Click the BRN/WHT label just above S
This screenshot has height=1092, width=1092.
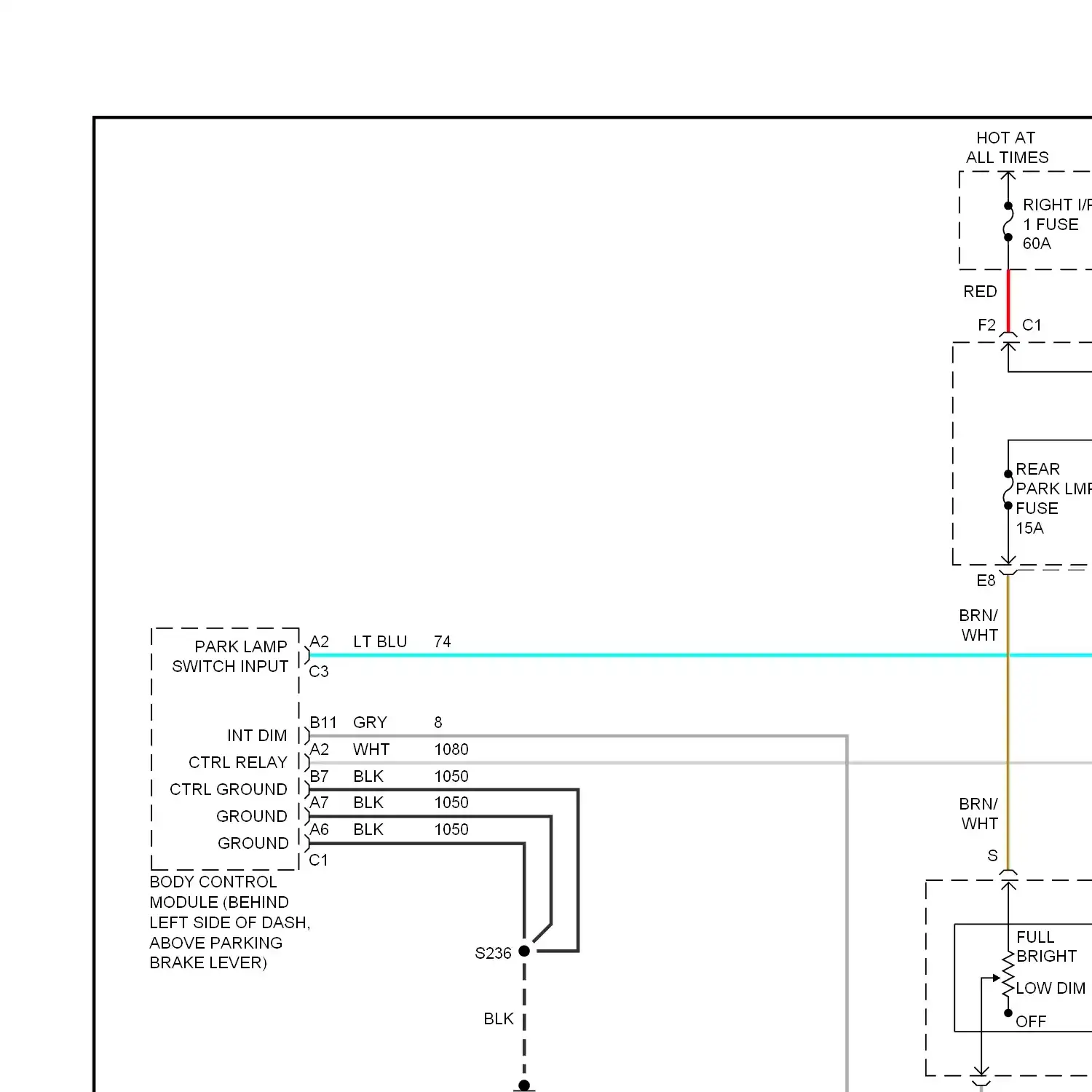(x=979, y=814)
